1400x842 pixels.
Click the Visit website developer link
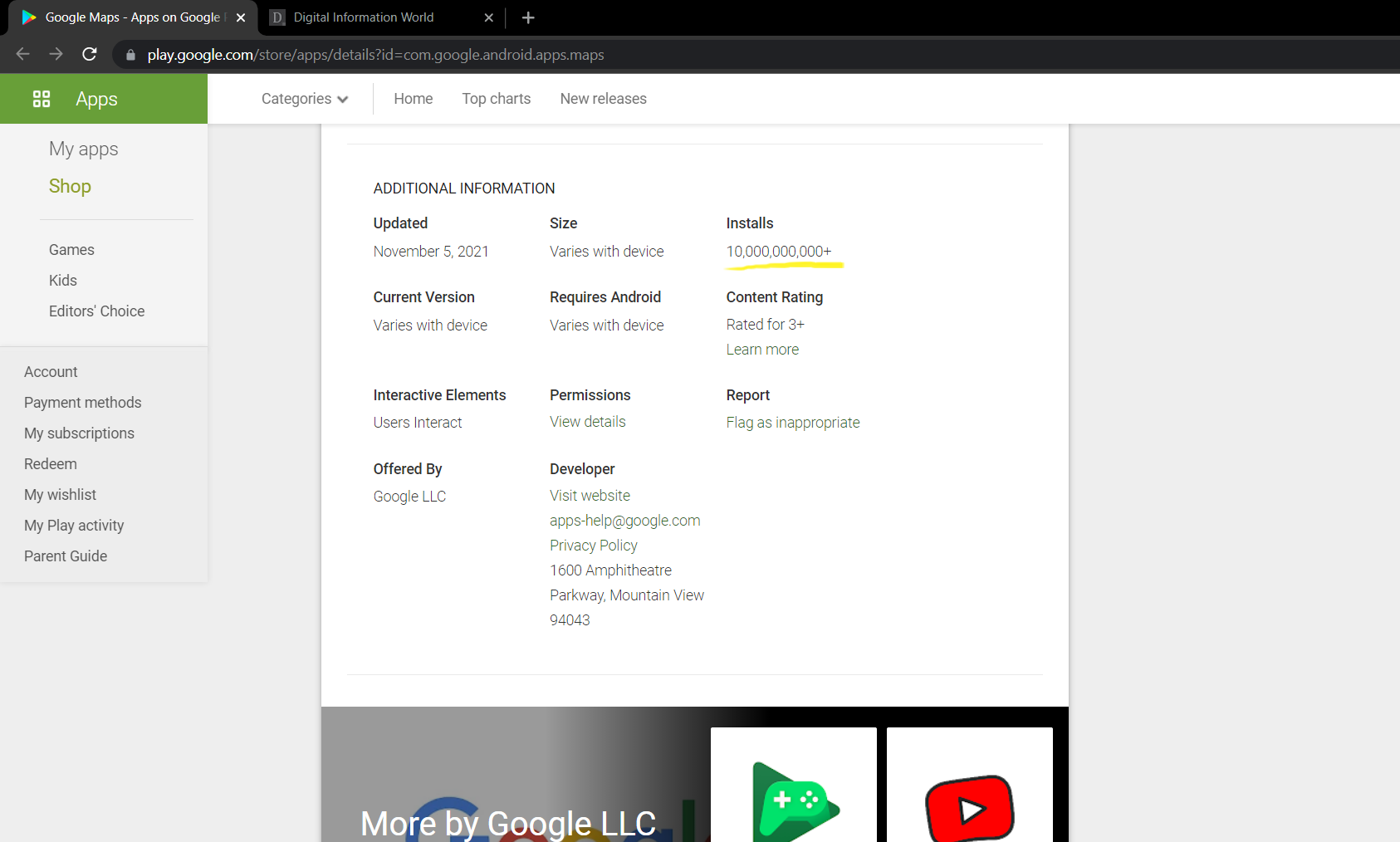click(590, 496)
